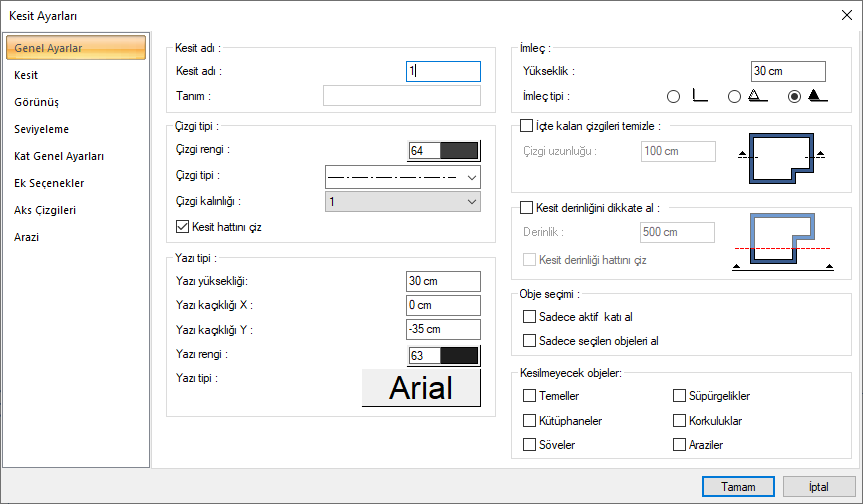Click the inner lines cleanup preview diagram
The width and height of the screenshot is (863, 504).
[778, 157]
